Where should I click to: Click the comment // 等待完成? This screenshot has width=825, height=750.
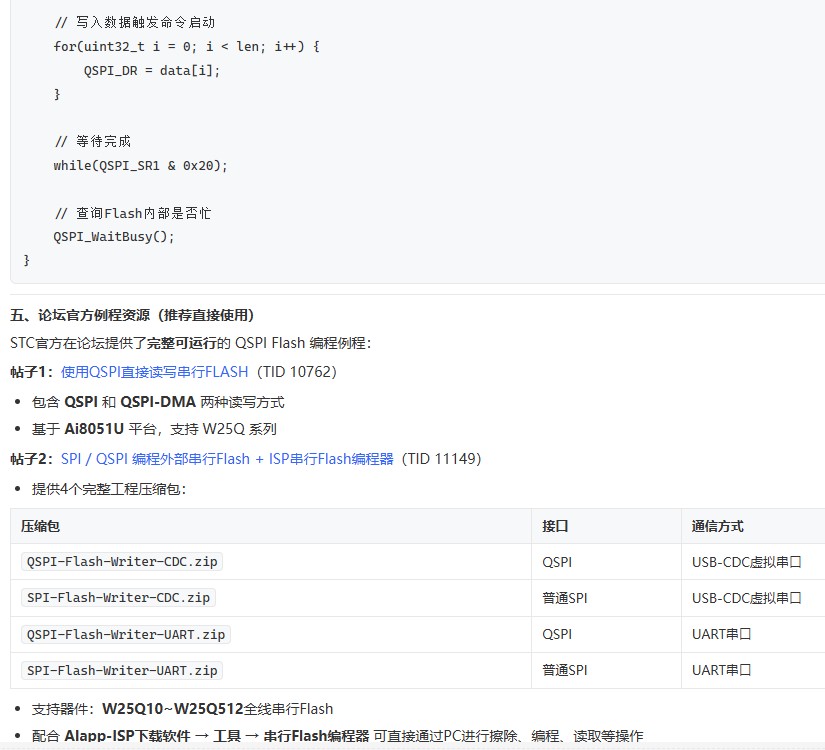(93, 141)
